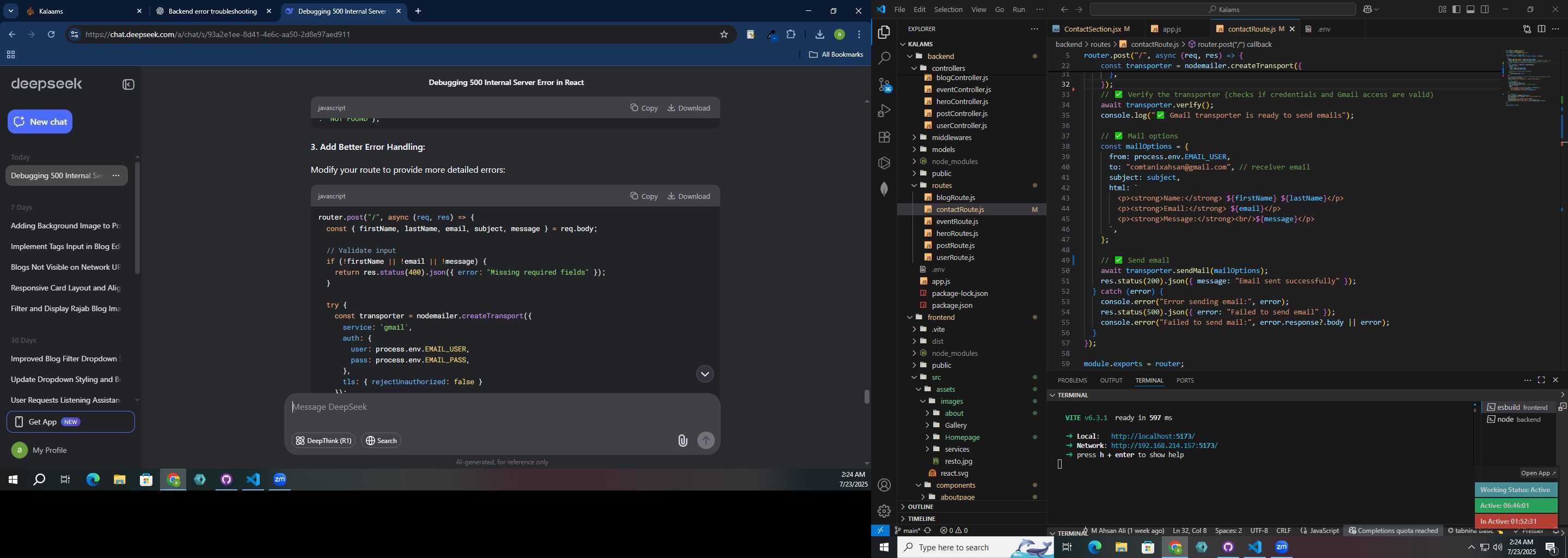Open http://localhost:5173/ link in terminal
This screenshot has width=1568, height=558.
(x=1153, y=436)
